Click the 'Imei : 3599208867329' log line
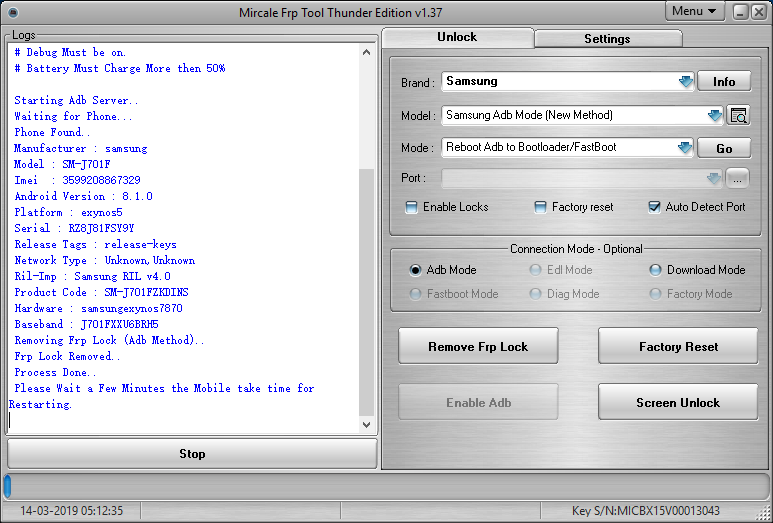773x523 pixels. coord(77,180)
